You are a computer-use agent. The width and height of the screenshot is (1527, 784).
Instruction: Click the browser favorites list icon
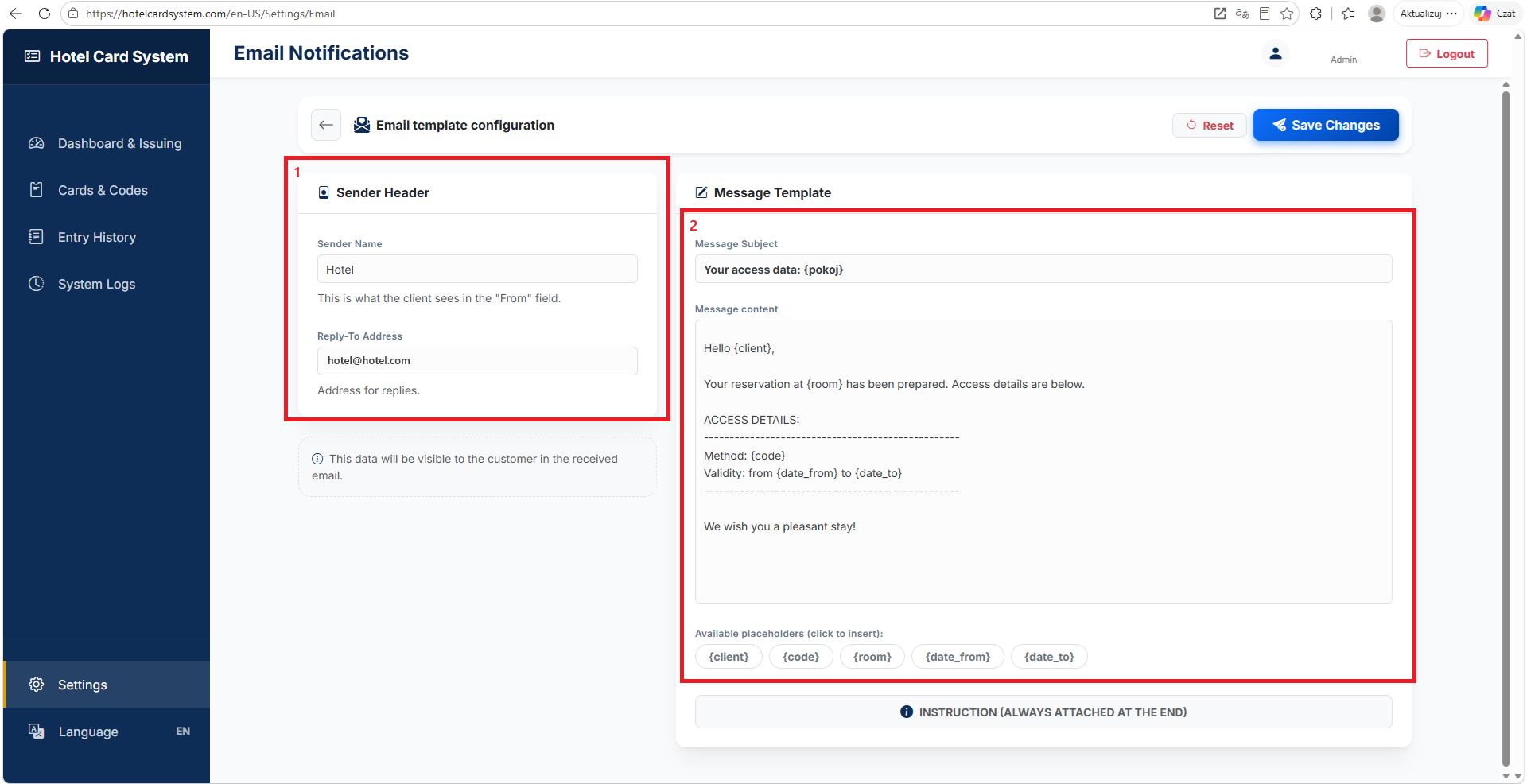coord(1348,14)
